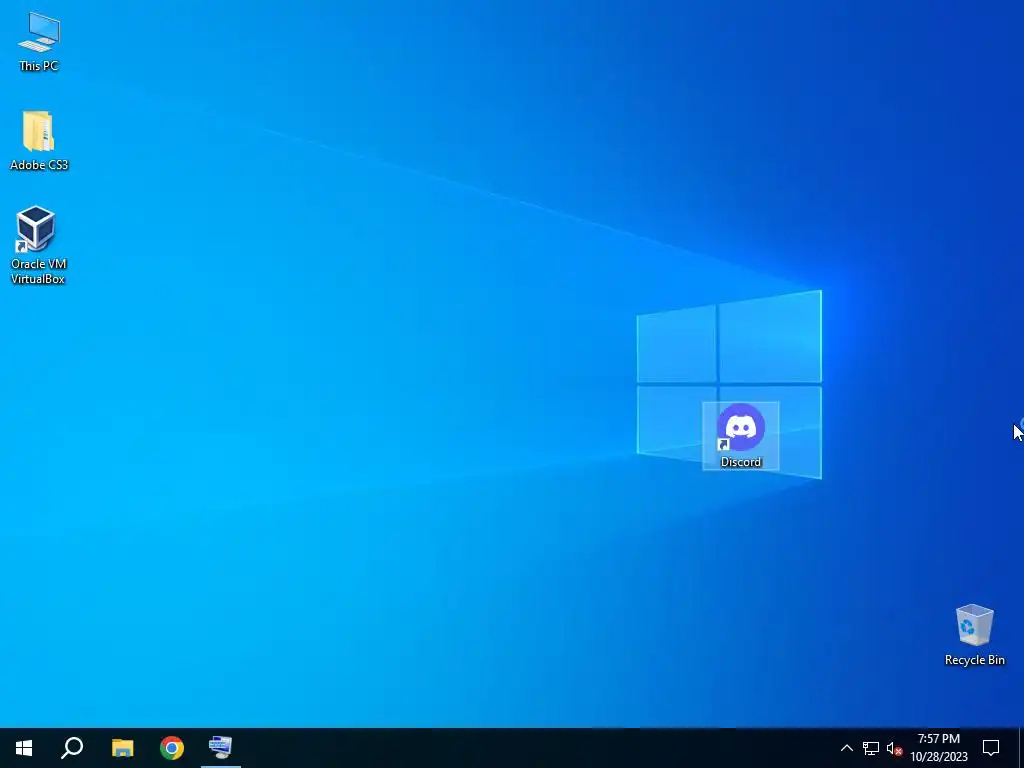Launch Google Chrome from the taskbar
Screen dimensions: 1024x768
tap(172, 748)
